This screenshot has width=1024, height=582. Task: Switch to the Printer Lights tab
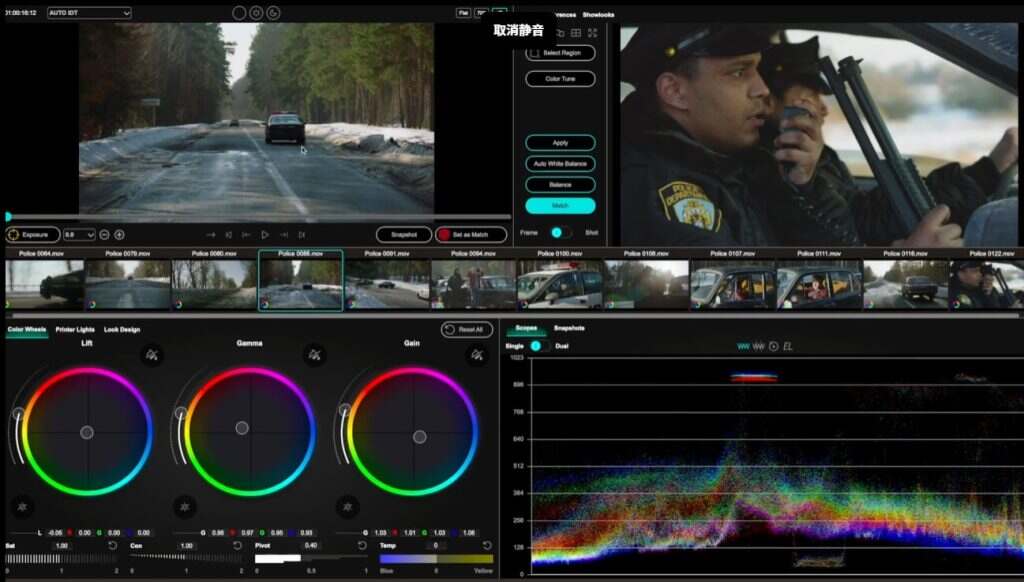pos(76,329)
